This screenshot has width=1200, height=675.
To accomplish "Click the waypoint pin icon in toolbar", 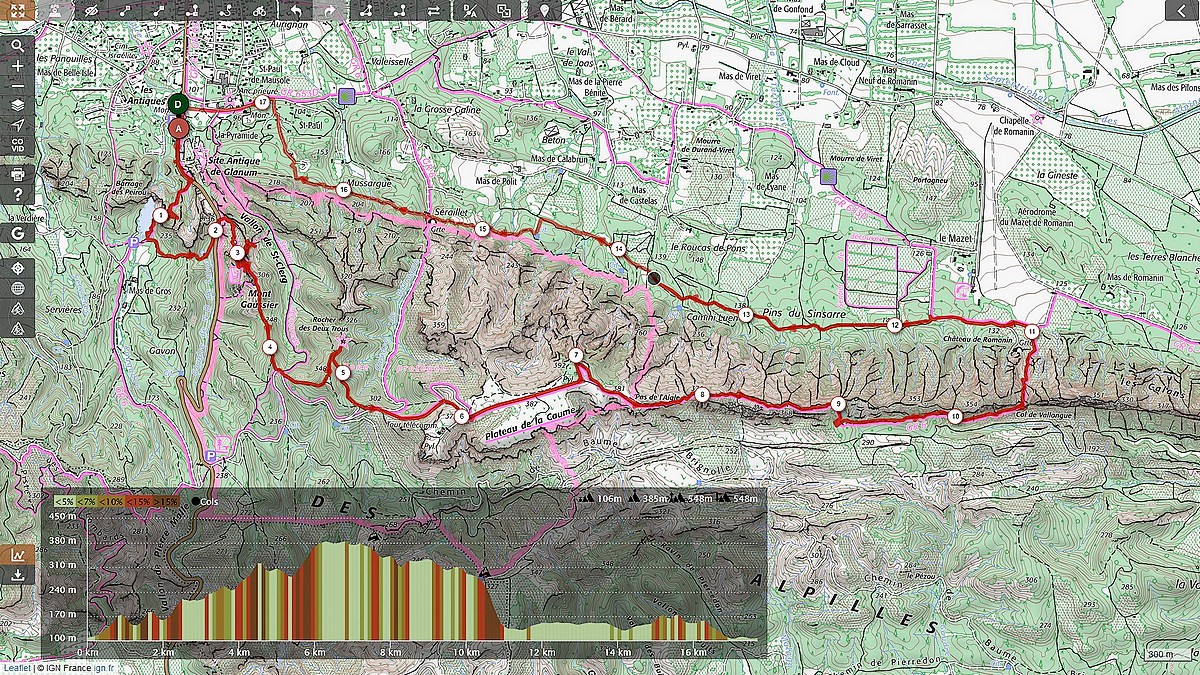I will pos(544,10).
